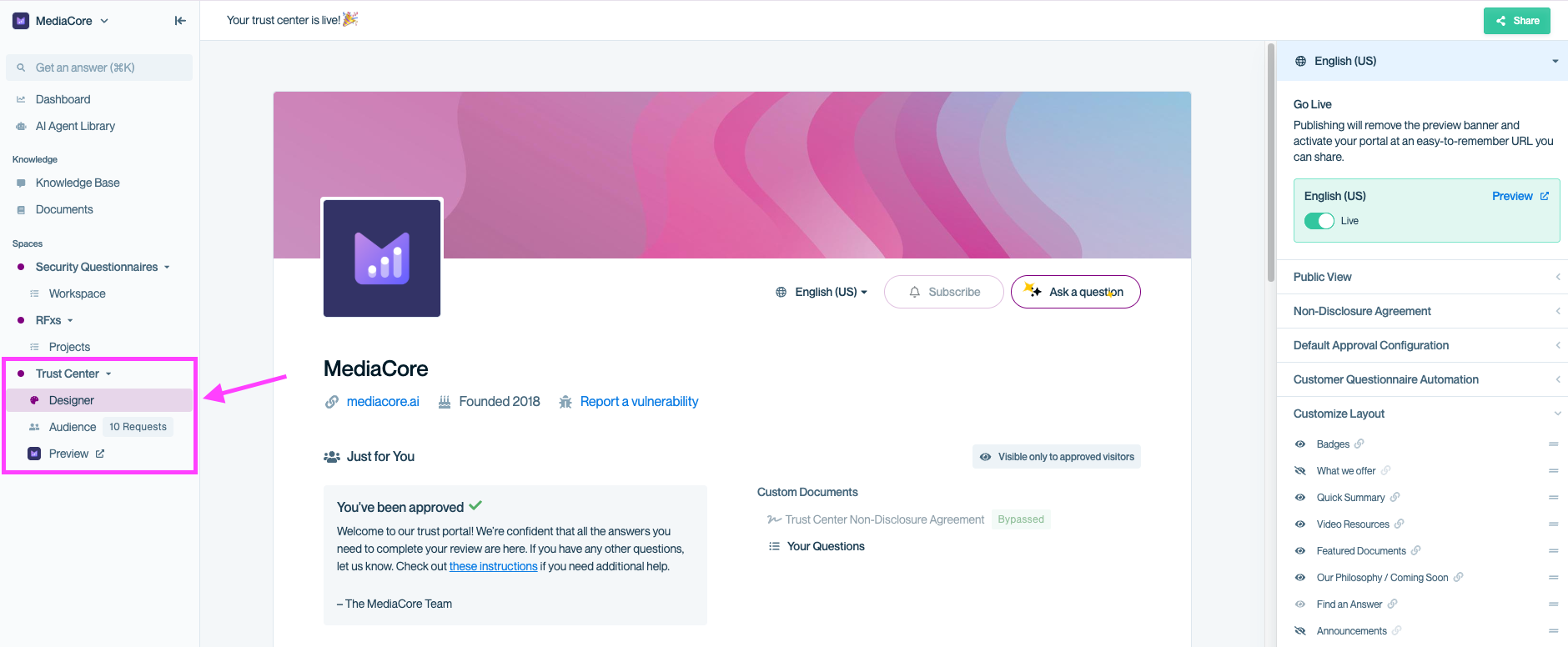Click the Dashboard chart icon in sidebar
Viewport: 1568px width, 647px height.
click(x=21, y=99)
